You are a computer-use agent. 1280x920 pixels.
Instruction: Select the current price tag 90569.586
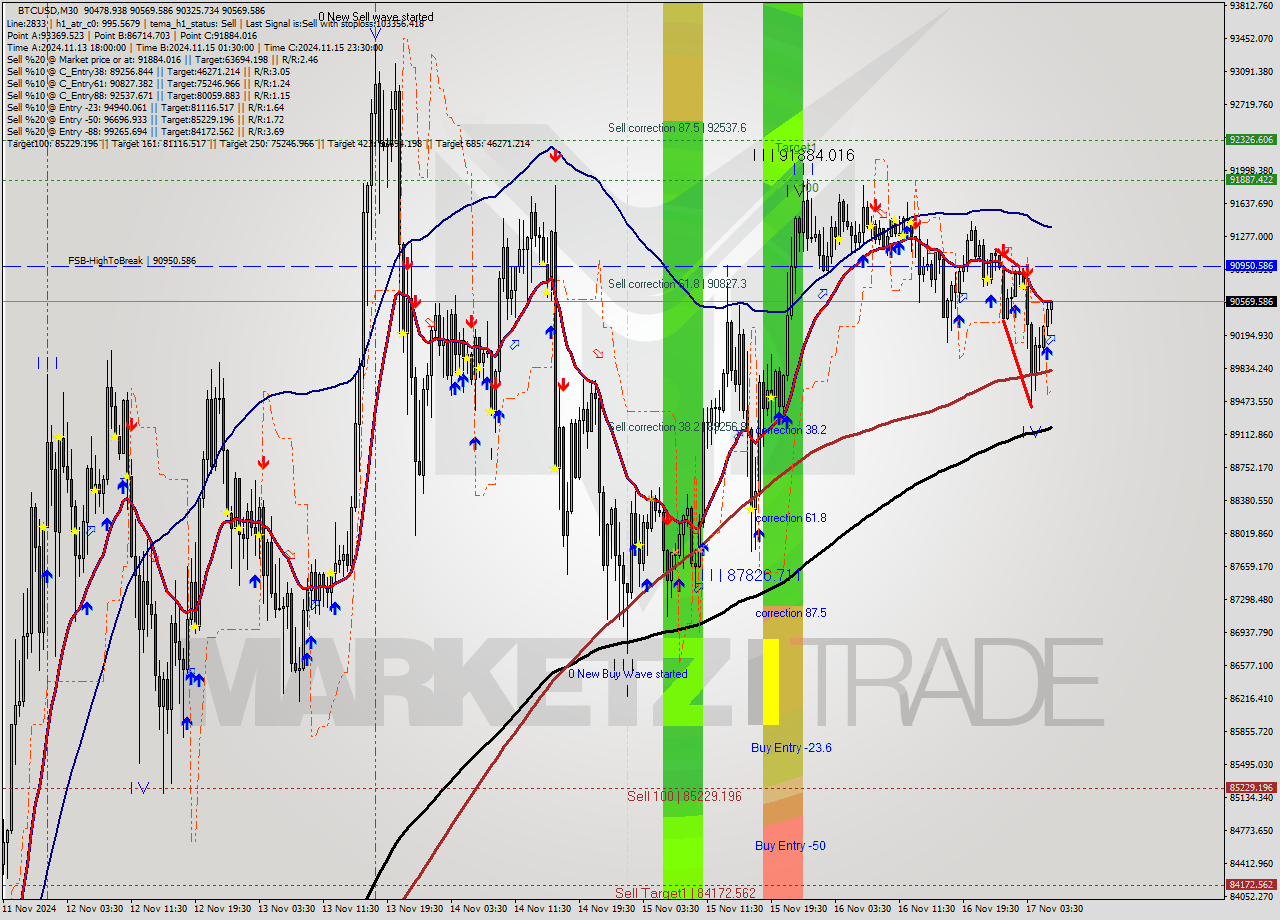coord(1251,301)
